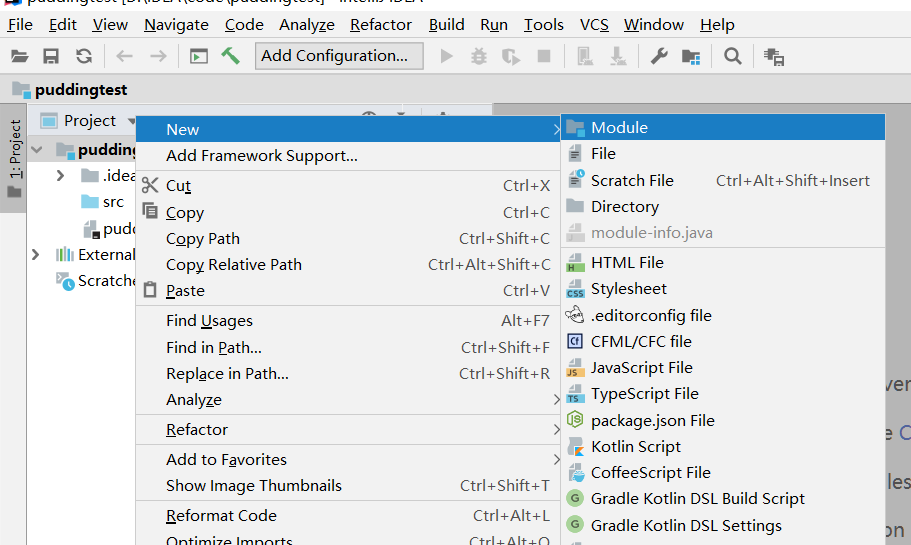Click the Module icon in submenu
The height and width of the screenshot is (545, 911).
575,128
